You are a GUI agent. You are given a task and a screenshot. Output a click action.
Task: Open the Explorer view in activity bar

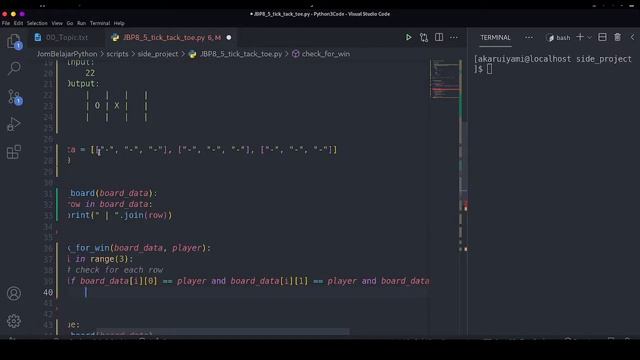[x=14, y=42]
